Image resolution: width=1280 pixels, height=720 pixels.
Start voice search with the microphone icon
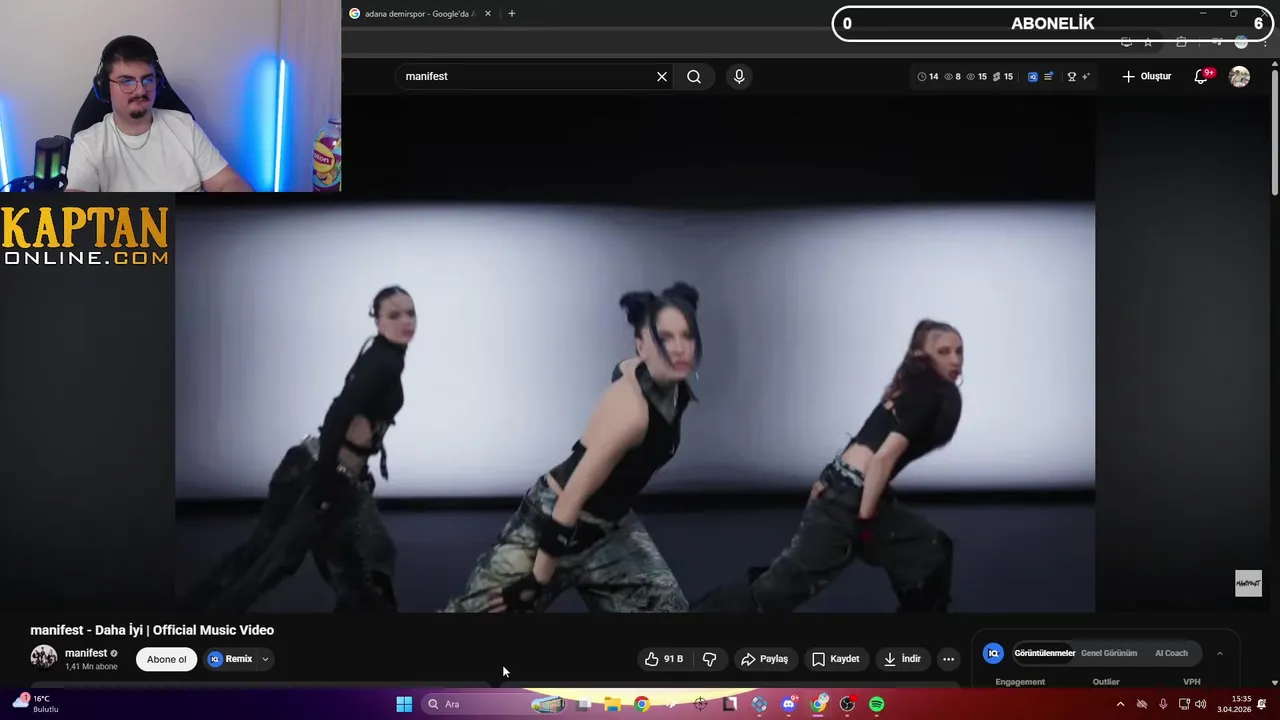click(x=739, y=76)
